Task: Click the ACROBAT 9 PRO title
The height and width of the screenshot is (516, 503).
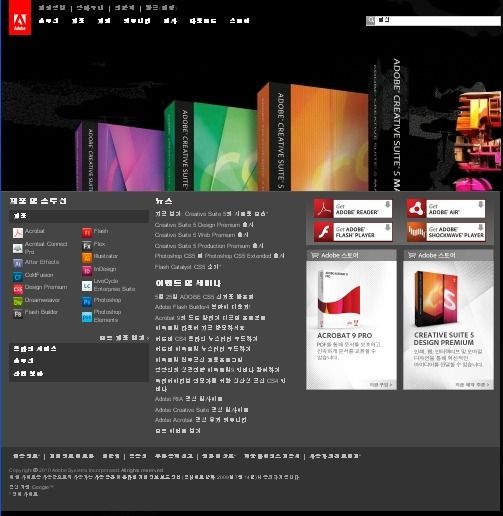Action: [345, 335]
